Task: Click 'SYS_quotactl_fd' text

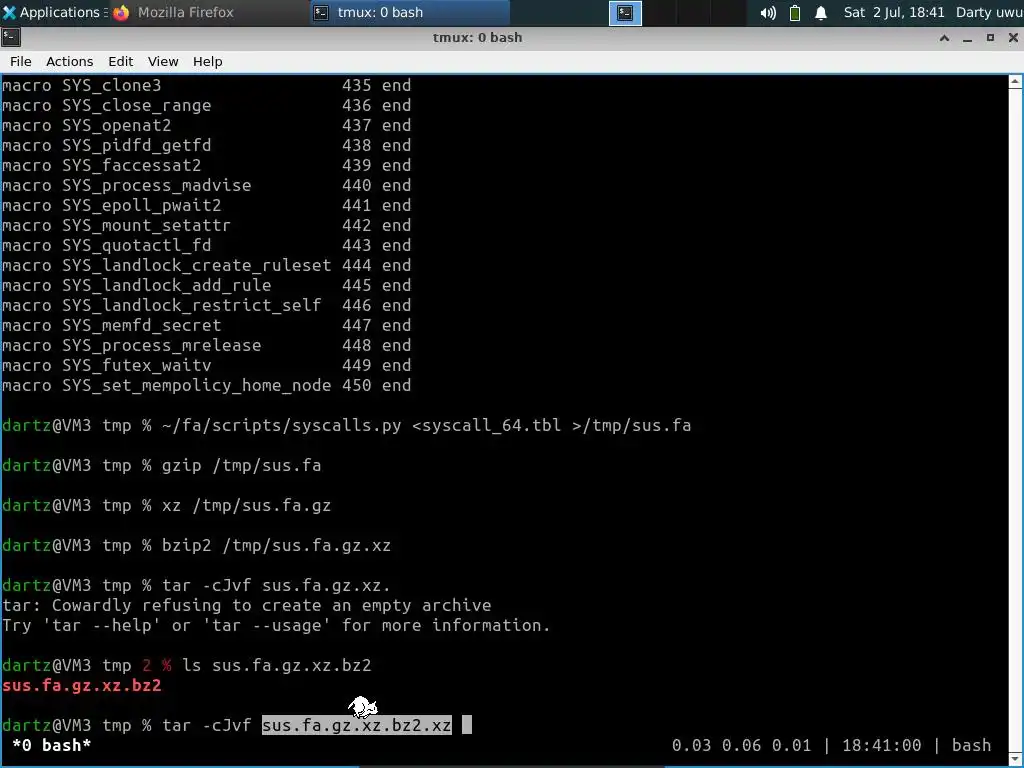Action: coord(136,246)
